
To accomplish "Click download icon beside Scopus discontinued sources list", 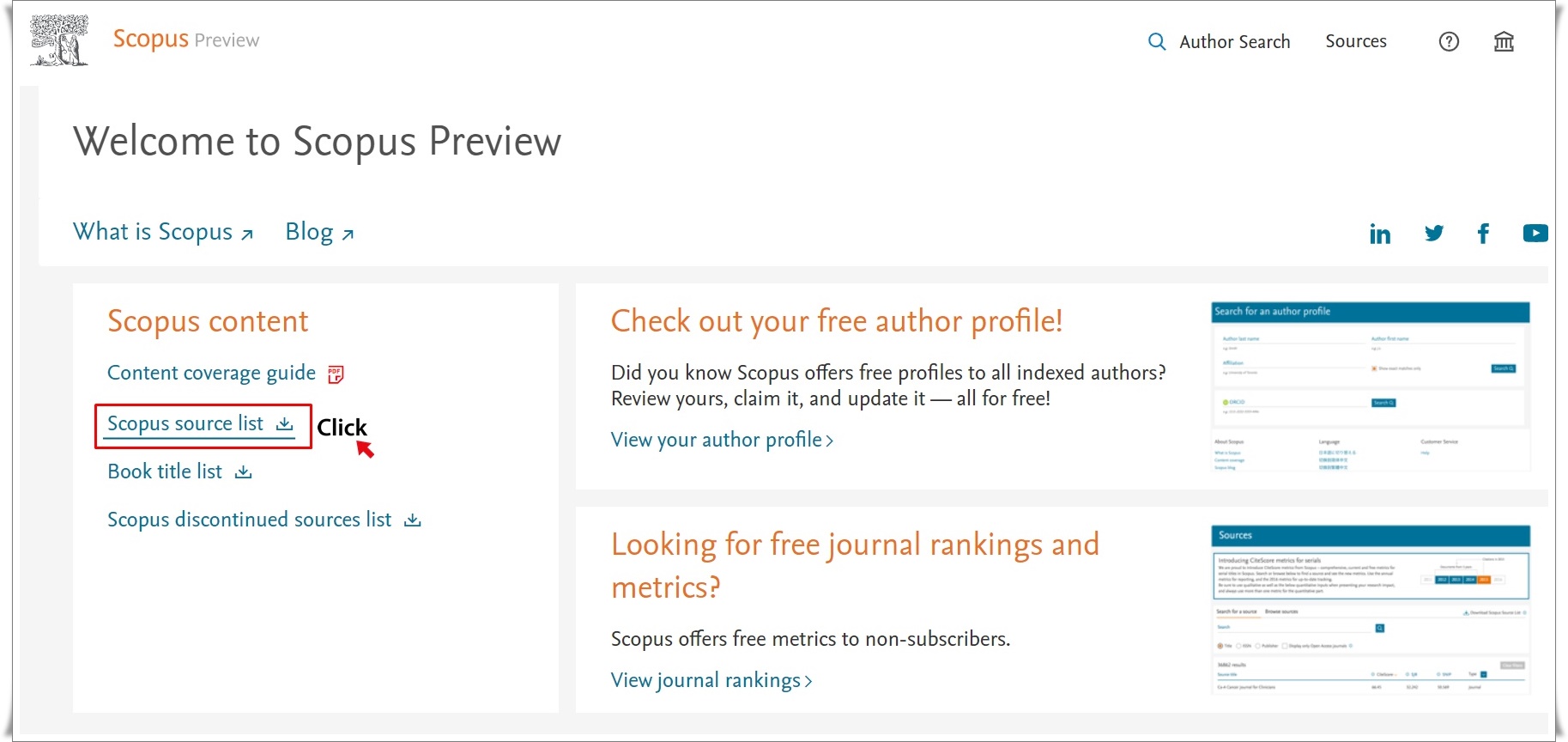I will [413, 520].
